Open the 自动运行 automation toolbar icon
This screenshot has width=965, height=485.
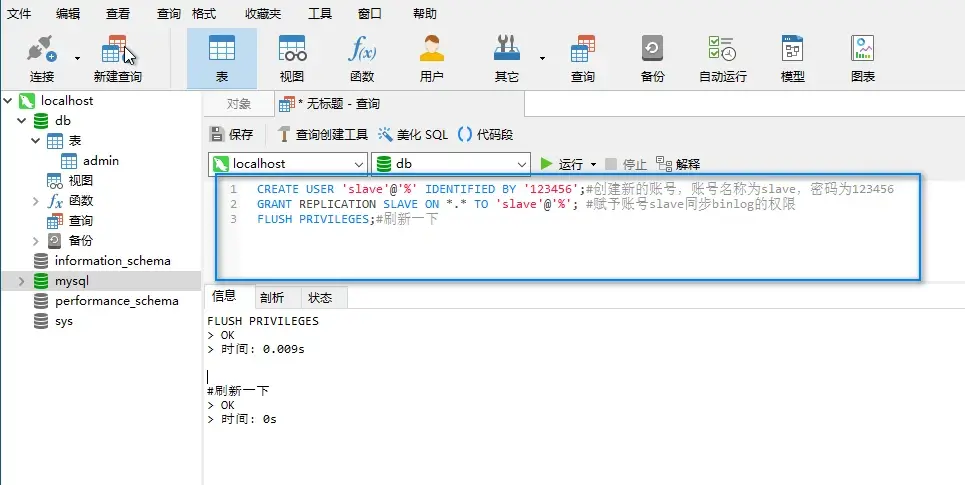[723, 59]
